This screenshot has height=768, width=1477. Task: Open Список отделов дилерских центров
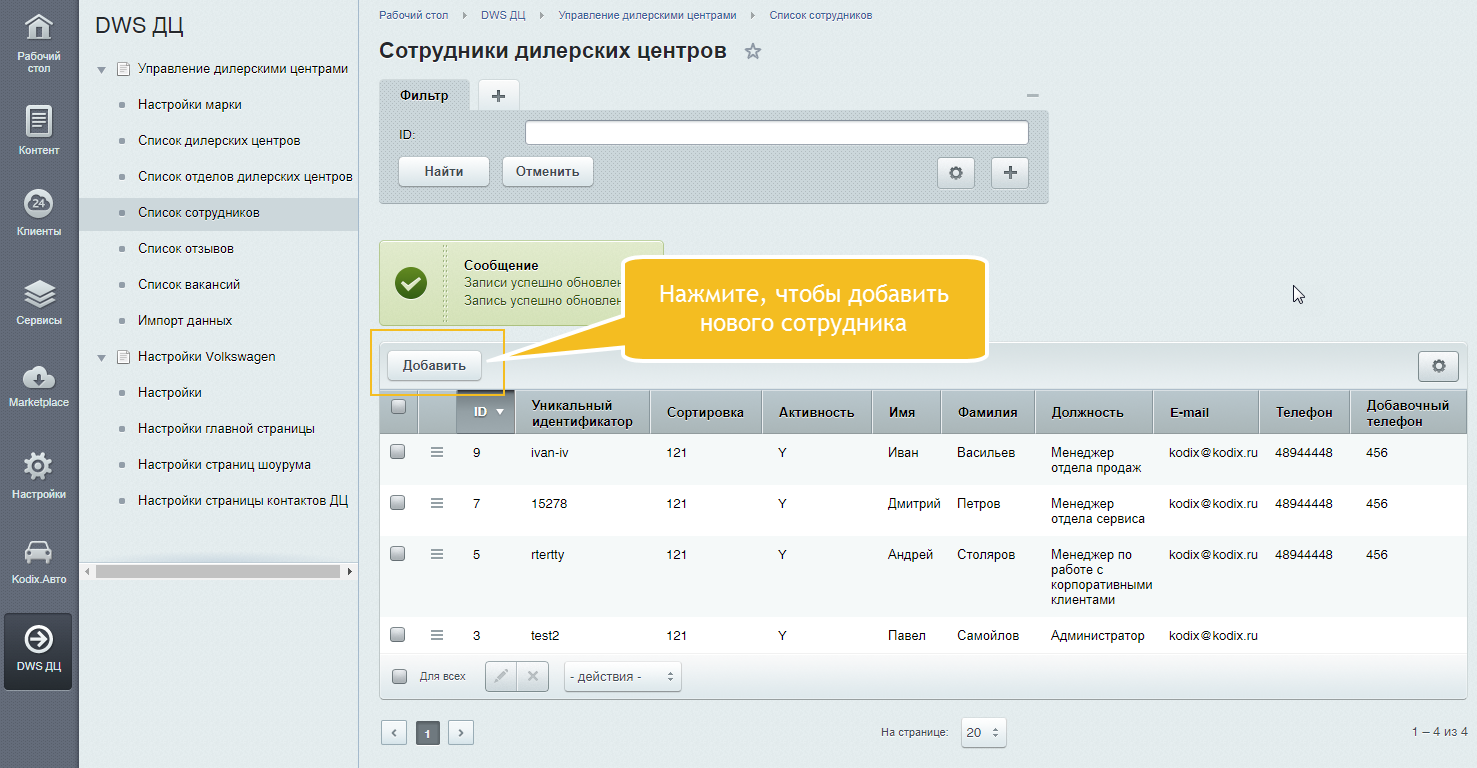245,177
